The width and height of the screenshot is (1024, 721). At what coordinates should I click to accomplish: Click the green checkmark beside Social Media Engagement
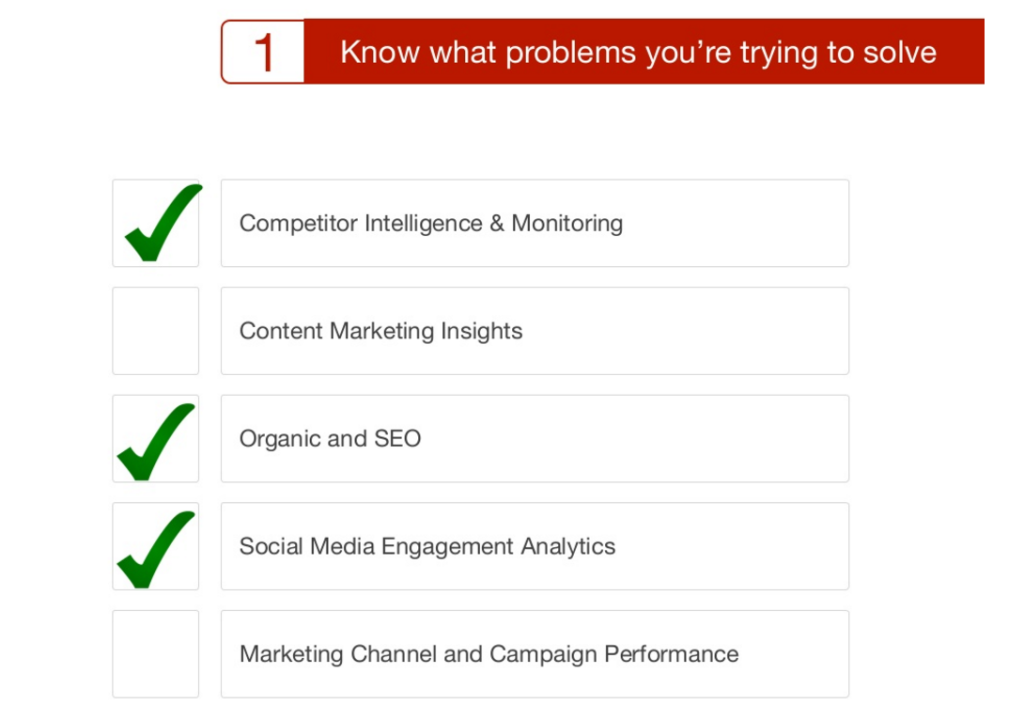click(x=155, y=550)
